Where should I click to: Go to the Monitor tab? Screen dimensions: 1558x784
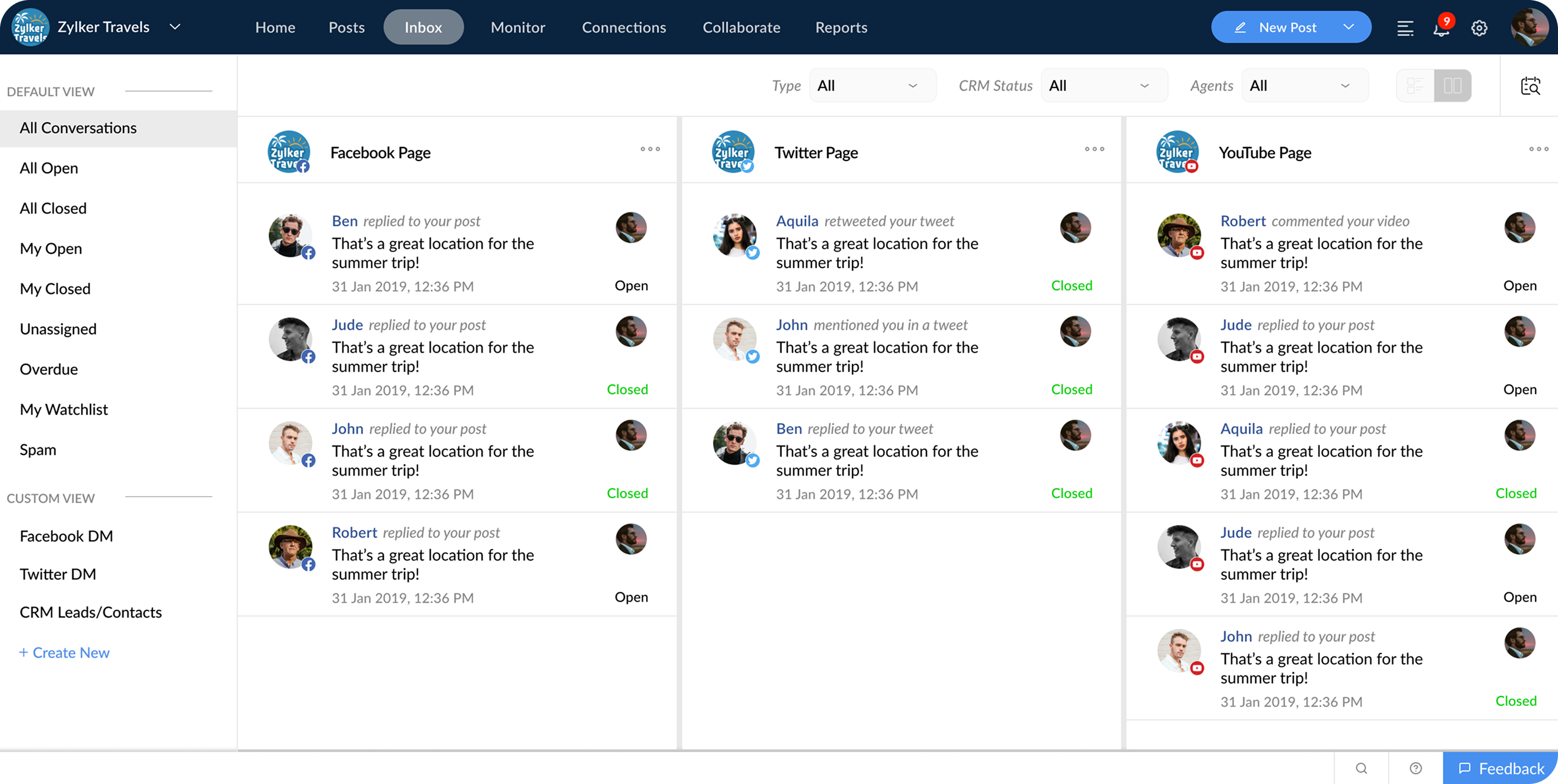pyautogui.click(x=518, y=27)
